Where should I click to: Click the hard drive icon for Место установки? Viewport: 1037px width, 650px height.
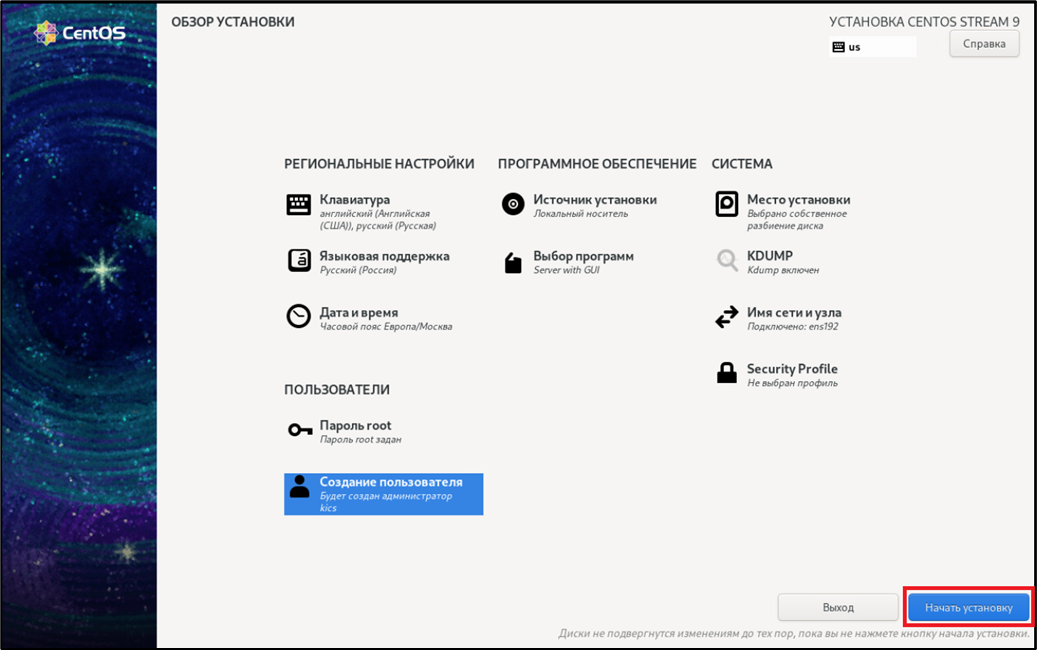pos(726,204)
